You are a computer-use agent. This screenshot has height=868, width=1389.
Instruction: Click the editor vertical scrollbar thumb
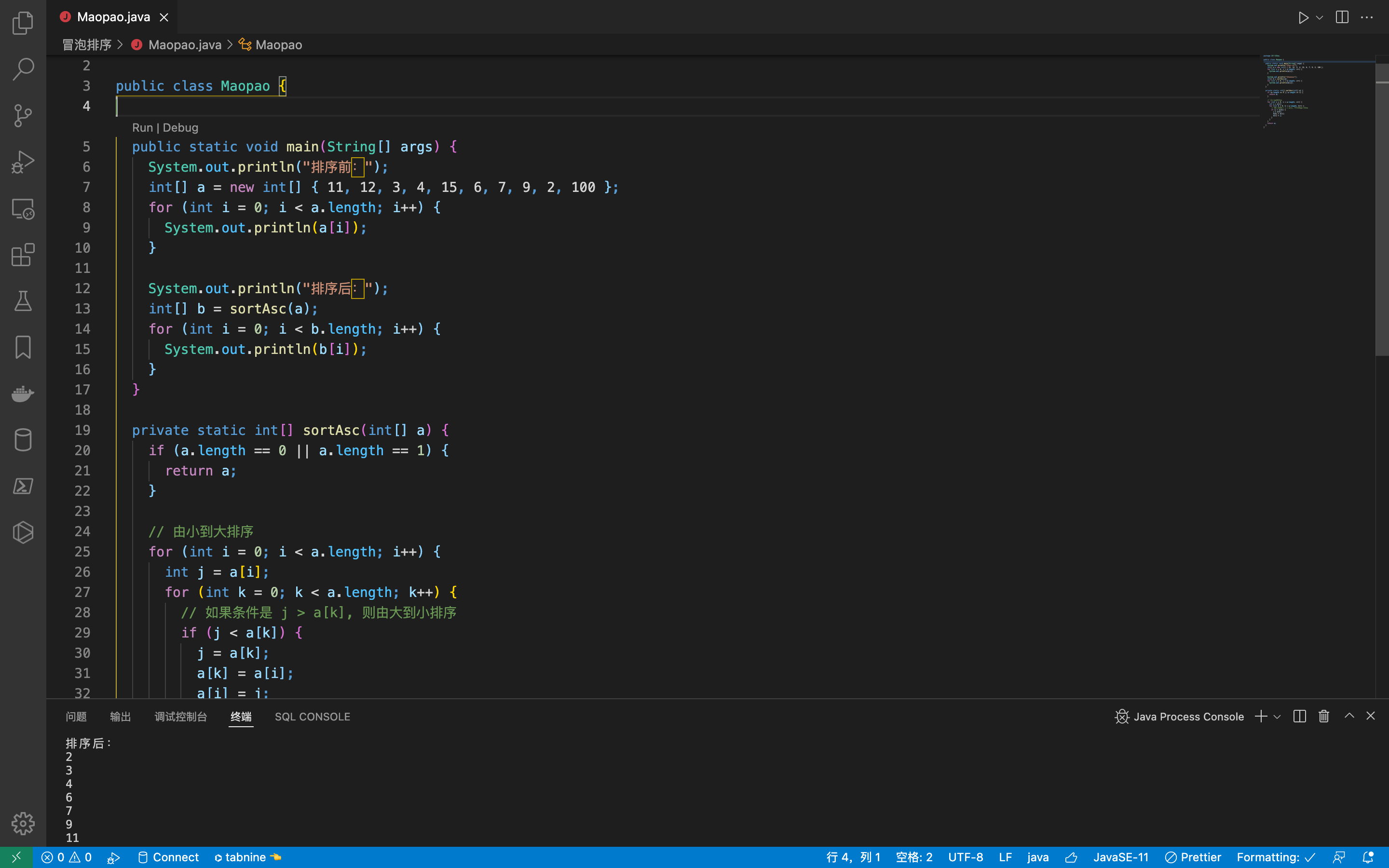pos(1382,210)
